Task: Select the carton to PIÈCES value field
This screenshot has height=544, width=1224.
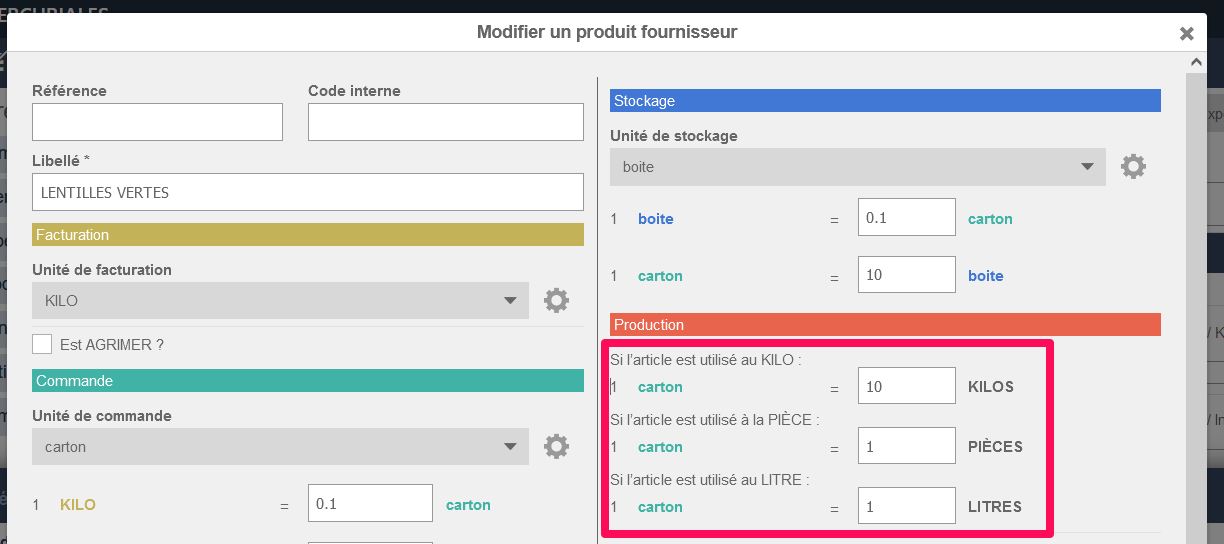Action: click(906, 446)
